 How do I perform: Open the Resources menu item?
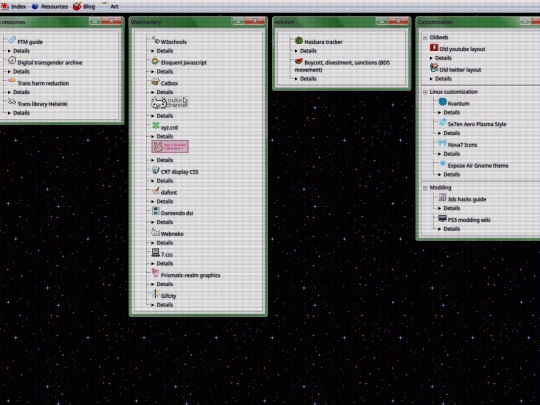point(50,6)
